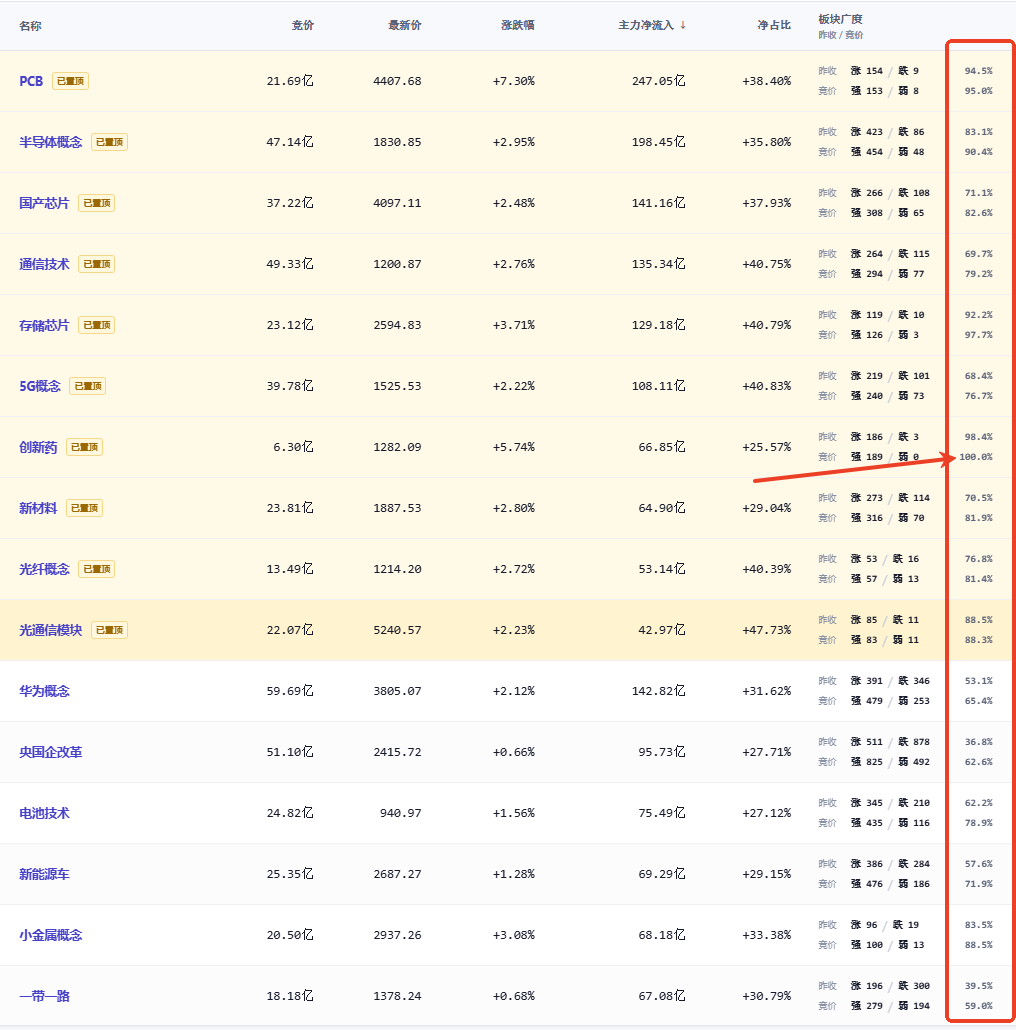
Task: Unpin 光通信模块 via its 已置顶 badge
Action: click(109, 630)
